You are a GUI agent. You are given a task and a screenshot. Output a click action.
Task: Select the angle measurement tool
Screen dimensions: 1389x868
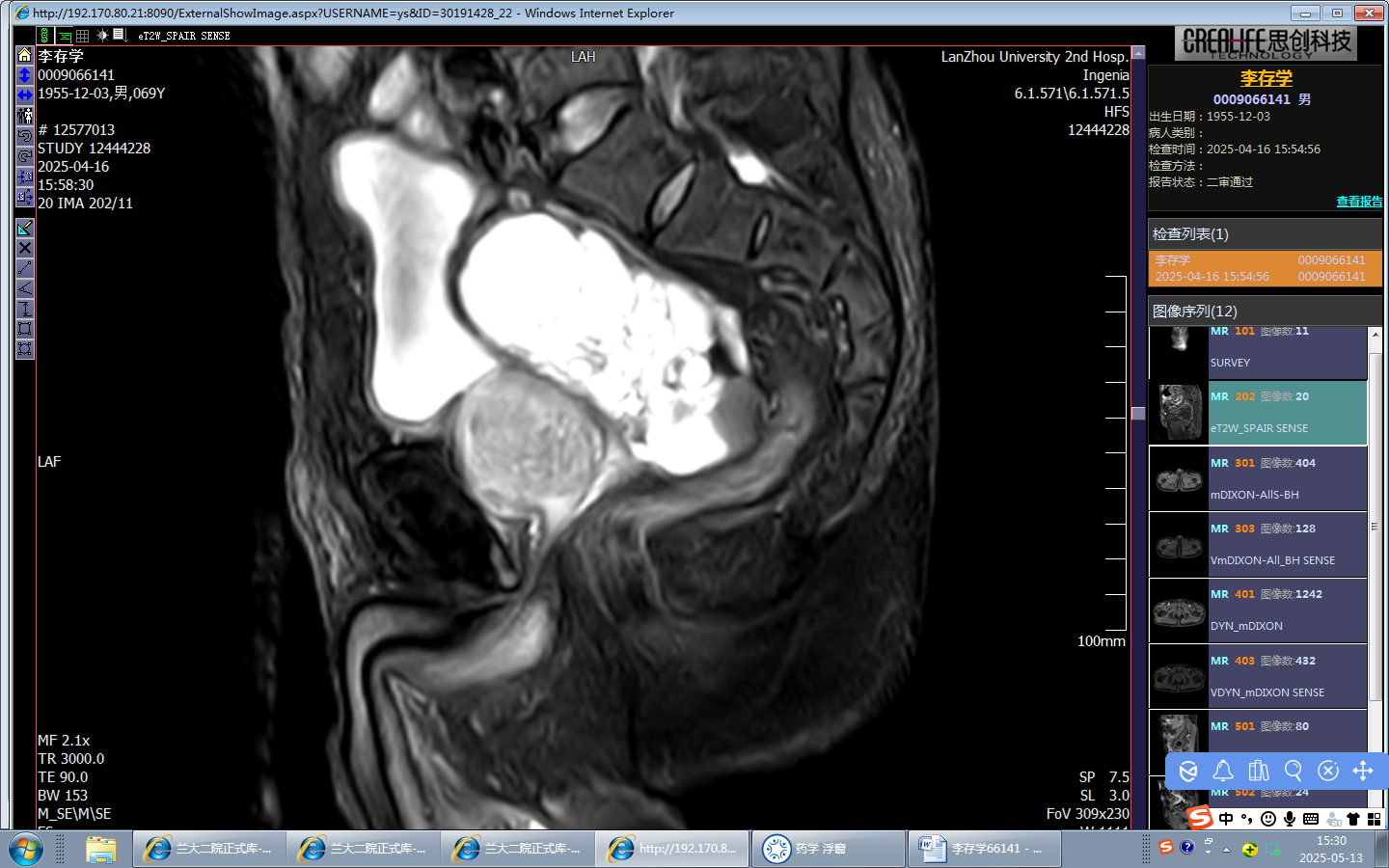pyautogui.click(x=25, y=288)
